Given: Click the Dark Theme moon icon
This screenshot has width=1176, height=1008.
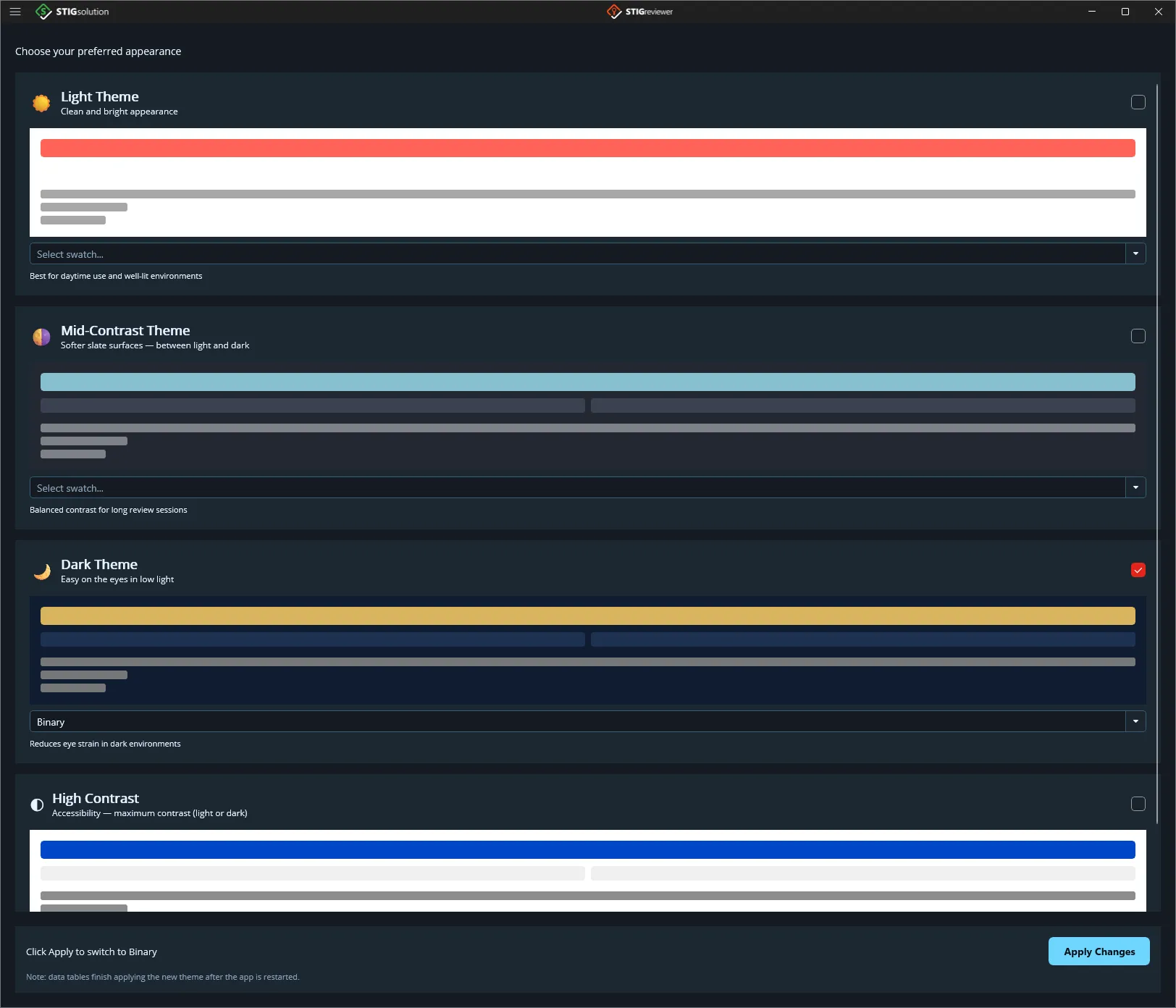Looking at the screenshot, I should click(x=41, y=571).
